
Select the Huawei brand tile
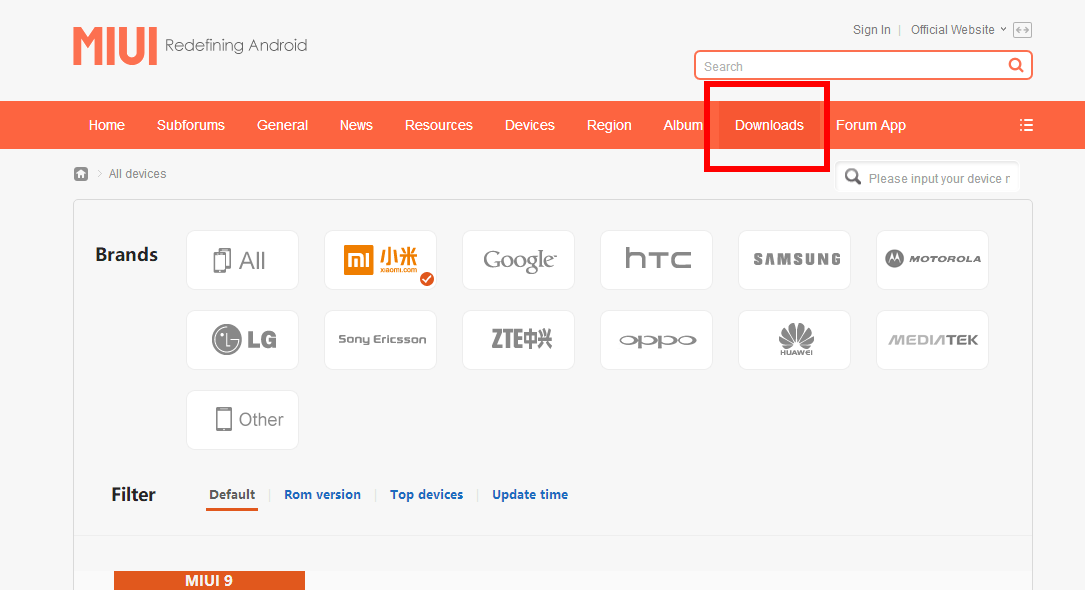coord(794,340)
